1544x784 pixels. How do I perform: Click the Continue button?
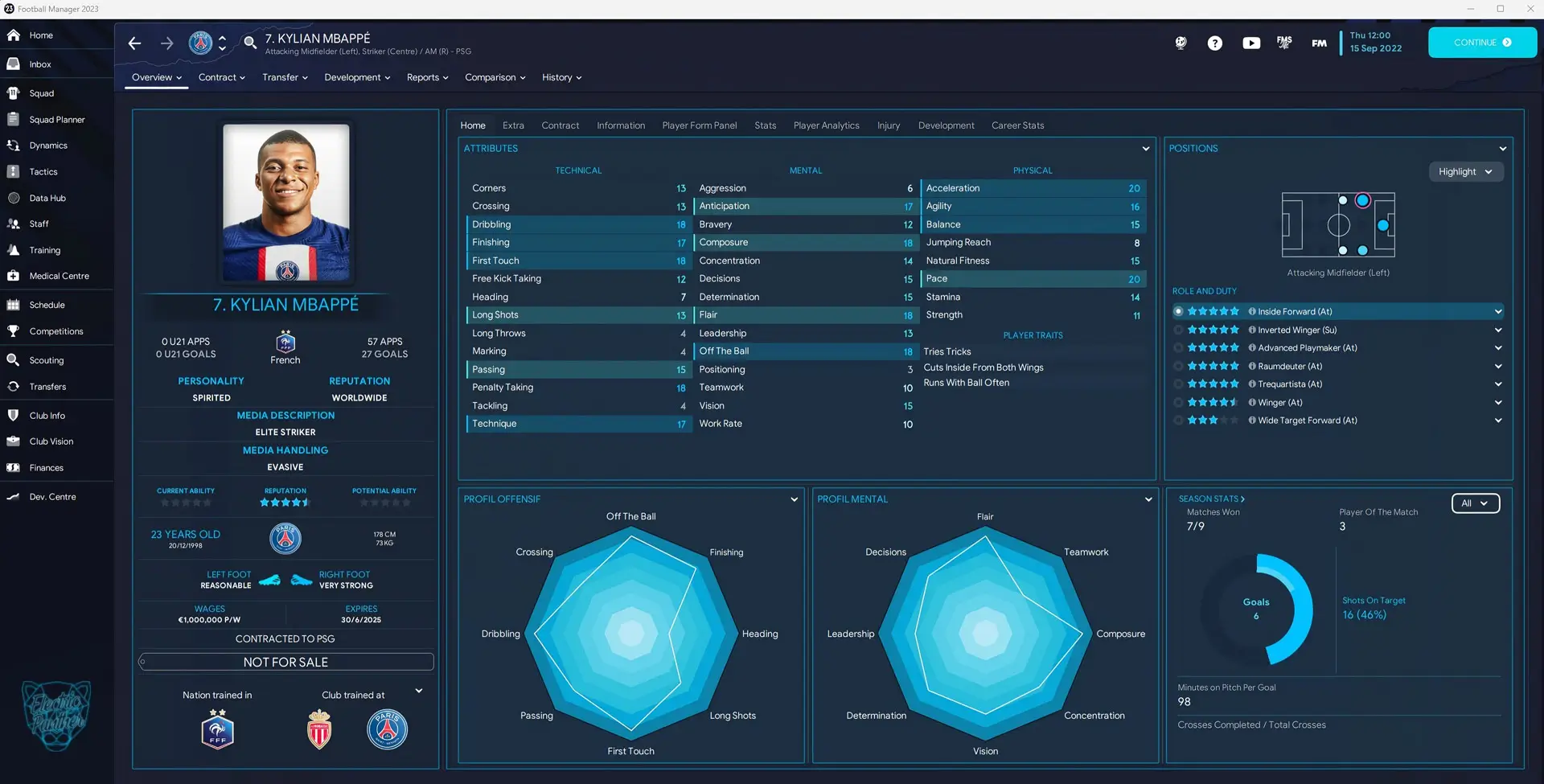pos(1482,43)
